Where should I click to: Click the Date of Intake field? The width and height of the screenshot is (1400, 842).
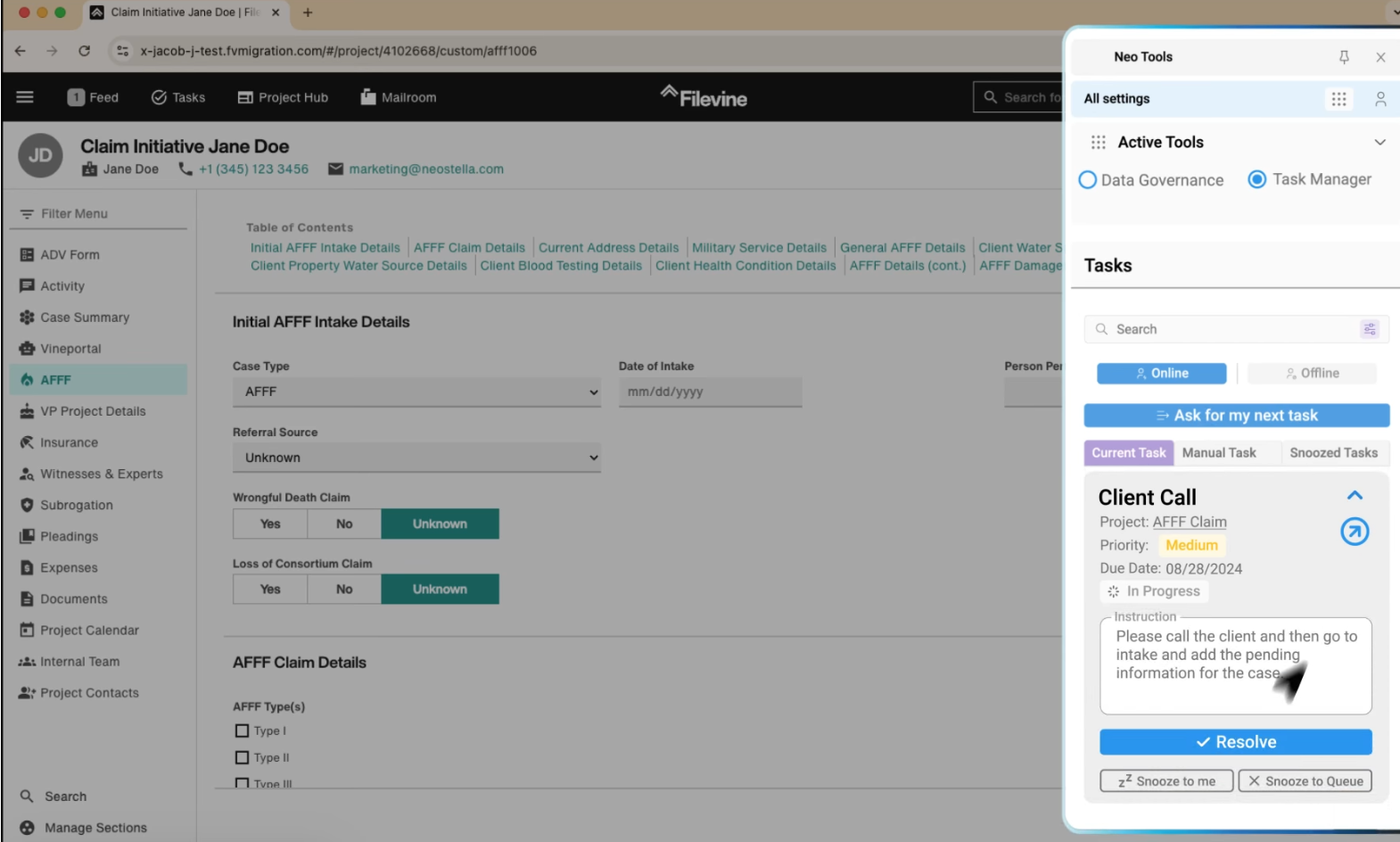(x=710, y=392)
